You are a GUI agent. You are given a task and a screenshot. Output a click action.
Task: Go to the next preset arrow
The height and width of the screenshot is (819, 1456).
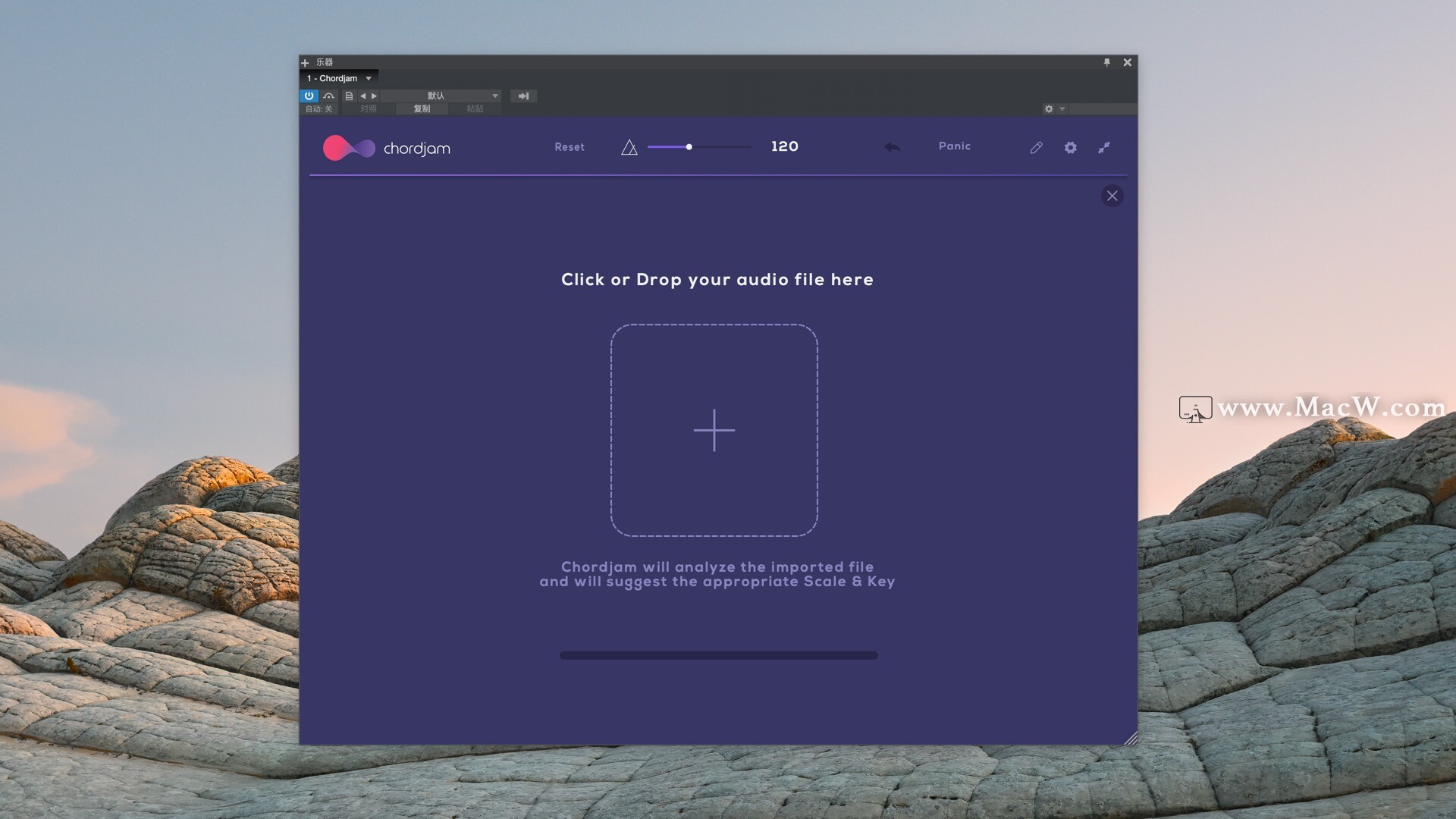[x=374, y=96]
